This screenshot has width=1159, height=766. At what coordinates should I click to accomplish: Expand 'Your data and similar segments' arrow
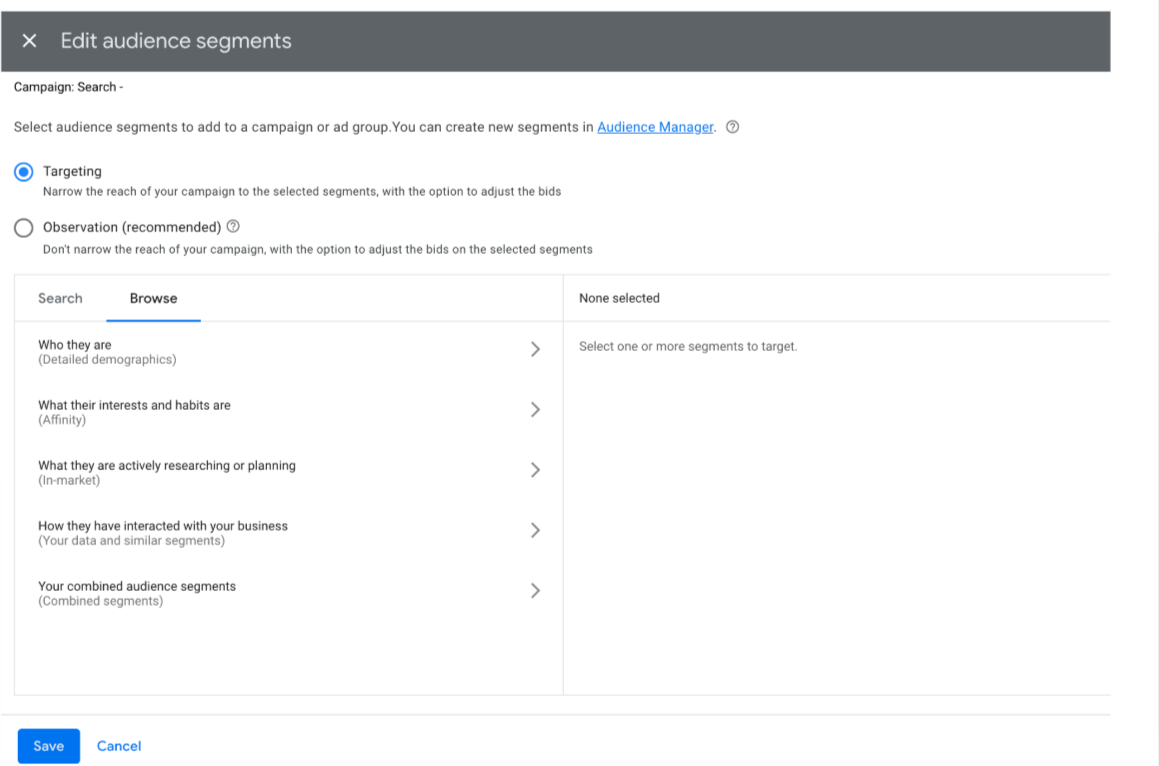click(x=535, y=530)
